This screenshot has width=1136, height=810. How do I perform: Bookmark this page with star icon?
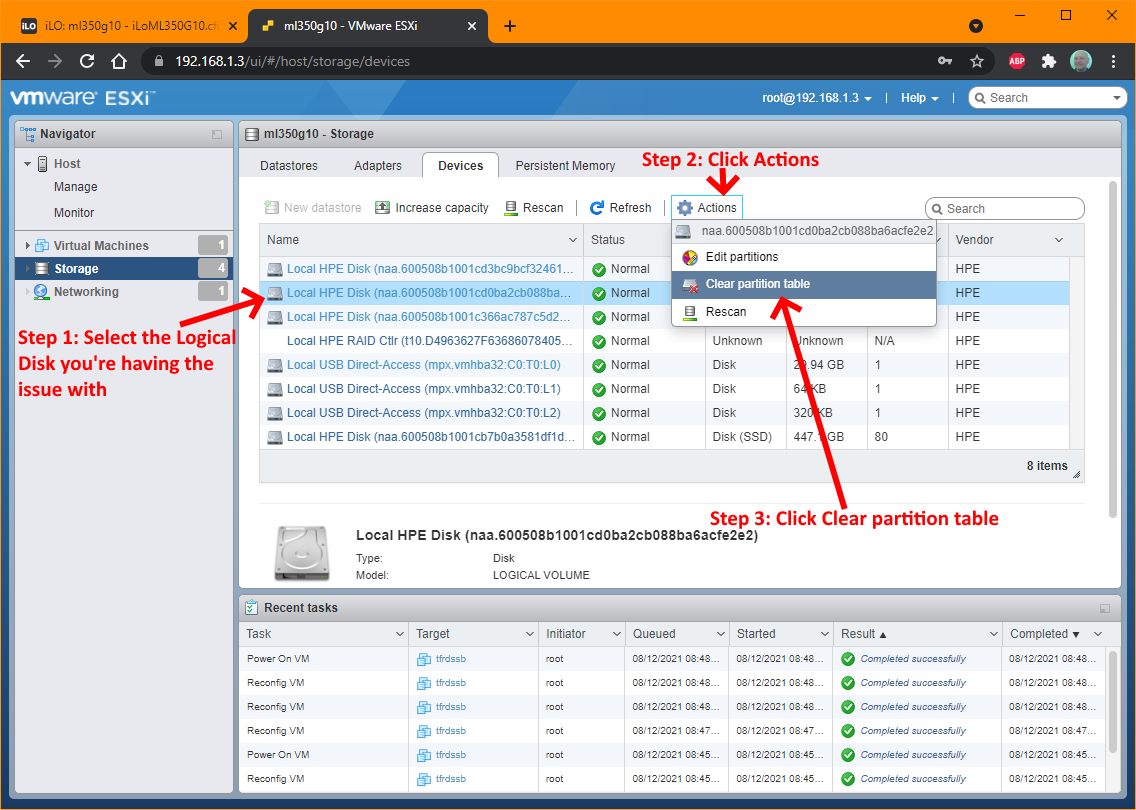(x=977, y=62)
